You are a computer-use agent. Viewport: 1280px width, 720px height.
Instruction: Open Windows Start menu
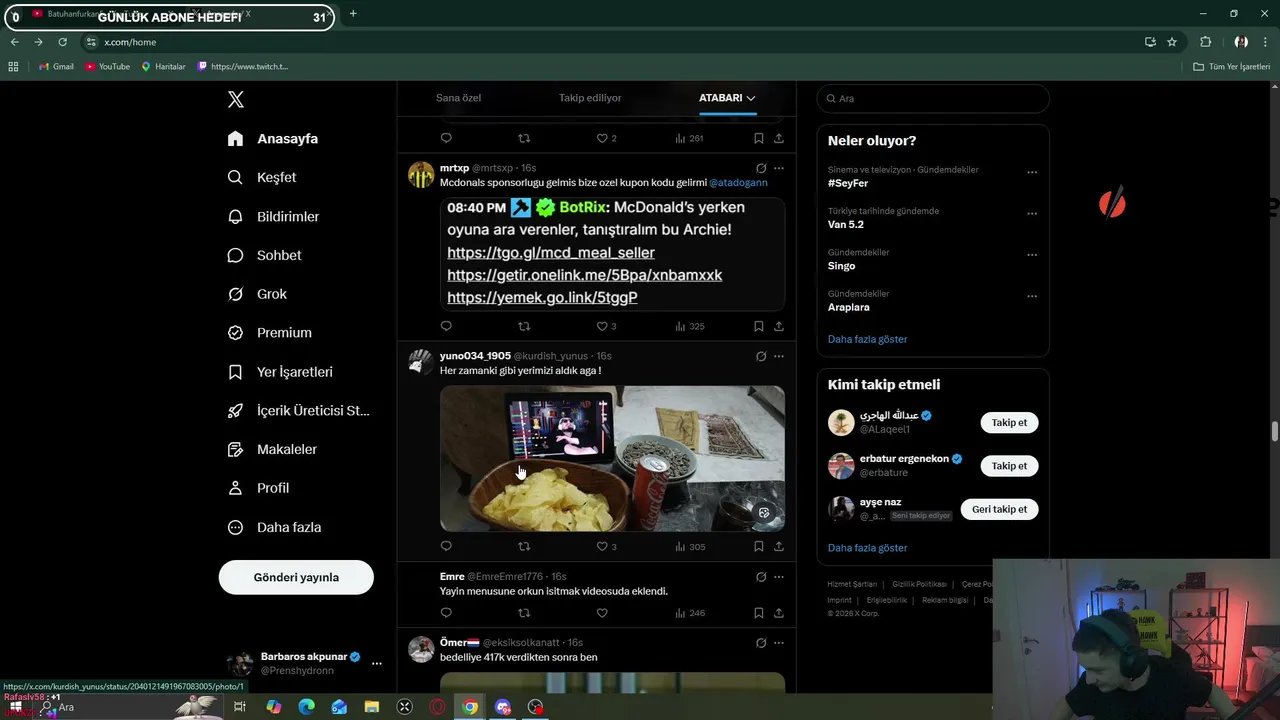pos(15,707)
